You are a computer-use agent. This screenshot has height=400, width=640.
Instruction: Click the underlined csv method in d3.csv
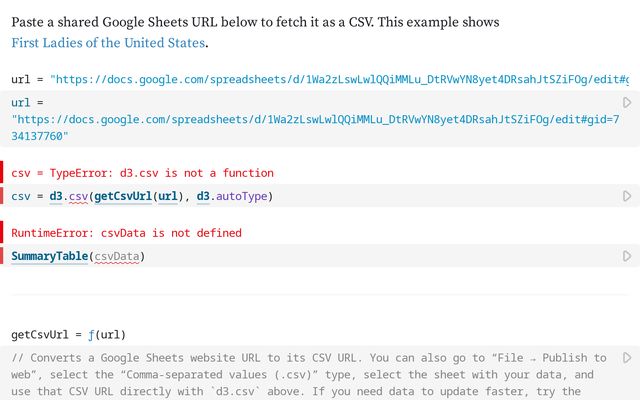tap(78, 196)
